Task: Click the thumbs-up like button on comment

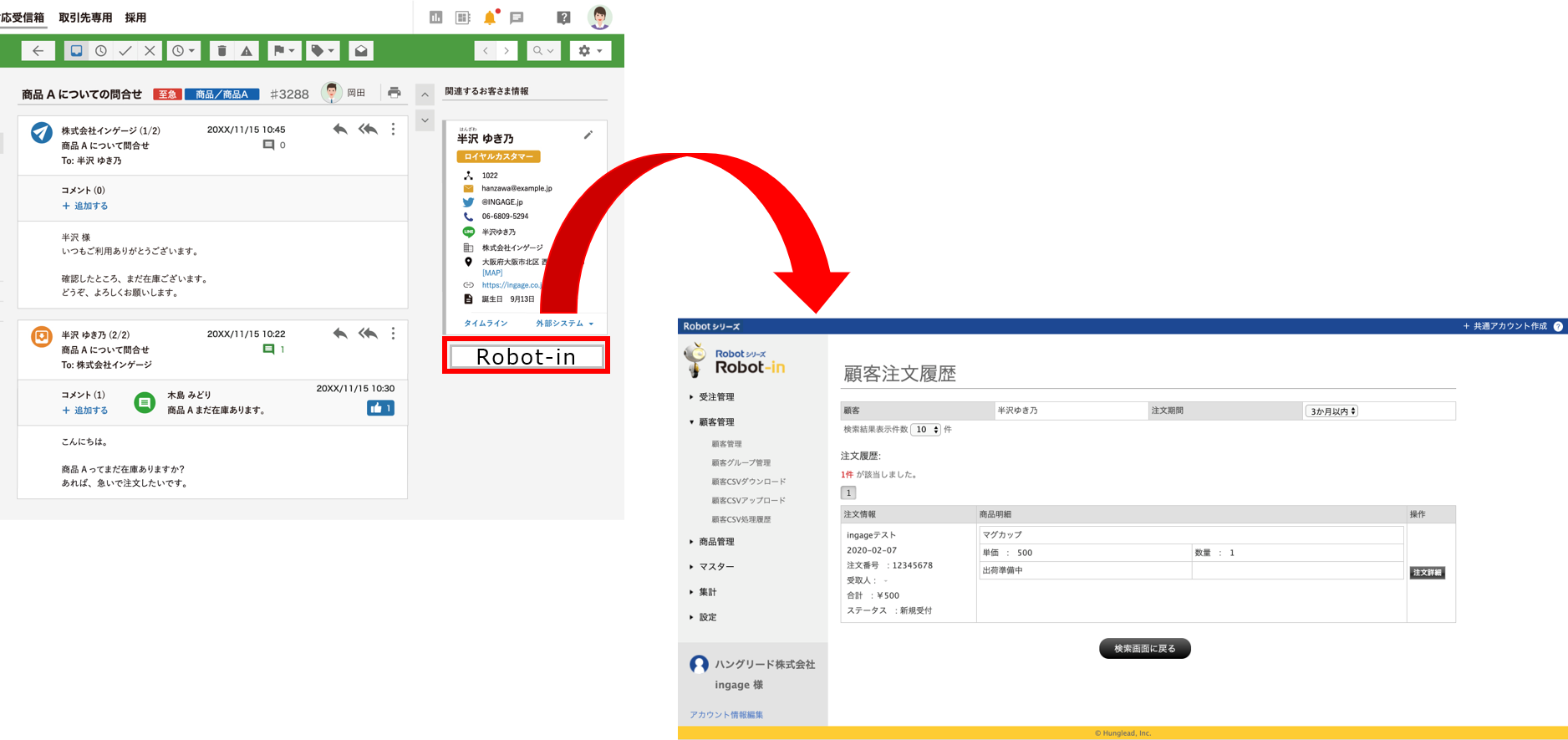Action: [380, 408]
